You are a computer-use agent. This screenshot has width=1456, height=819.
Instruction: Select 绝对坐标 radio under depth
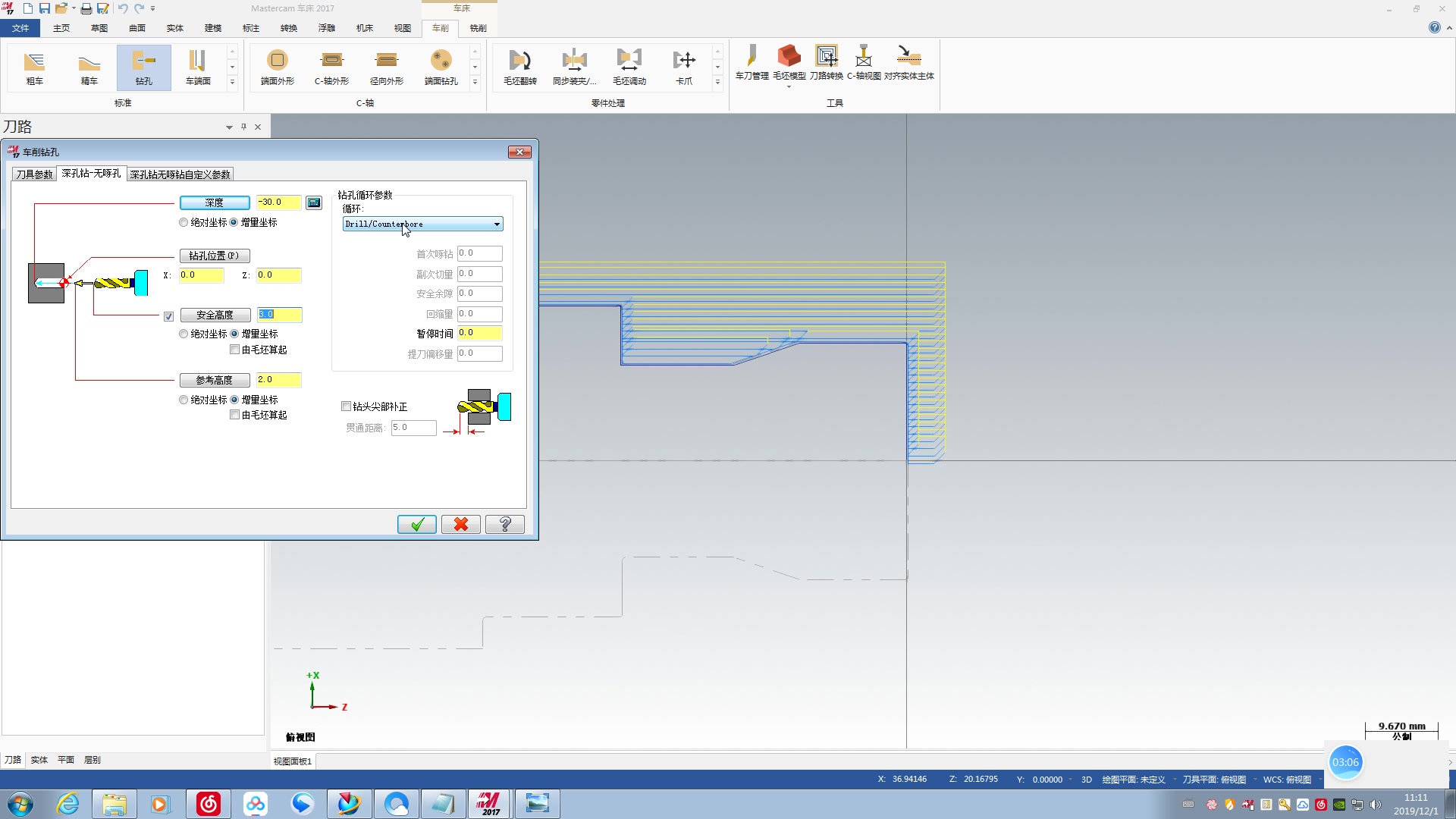184,222
